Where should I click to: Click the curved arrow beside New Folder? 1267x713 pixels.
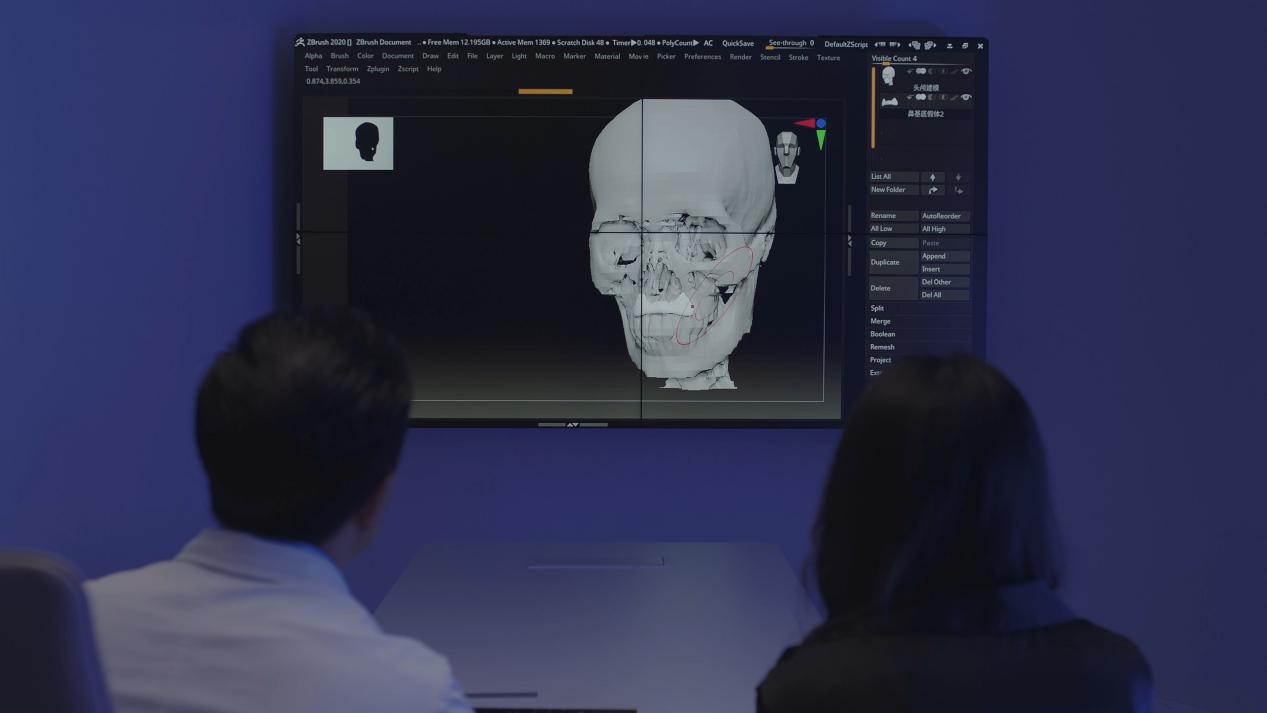[x=932, y=190]
